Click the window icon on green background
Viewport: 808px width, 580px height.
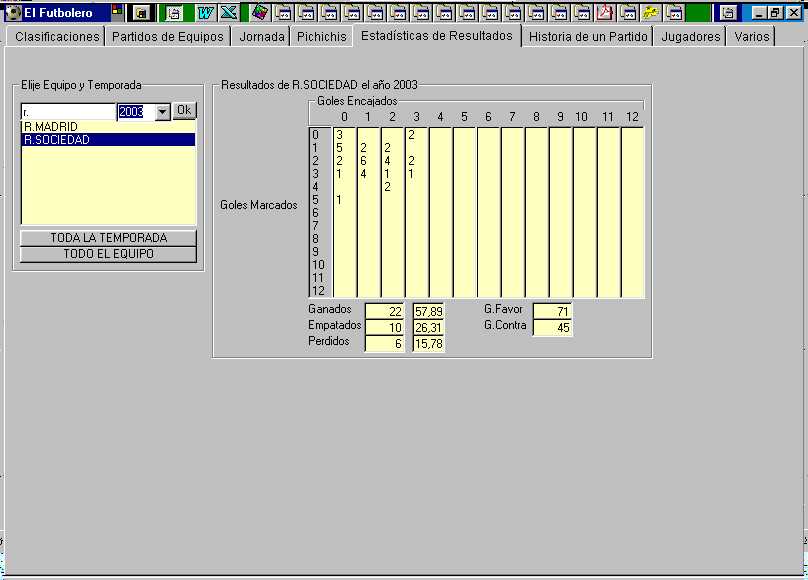coord(174,13)
